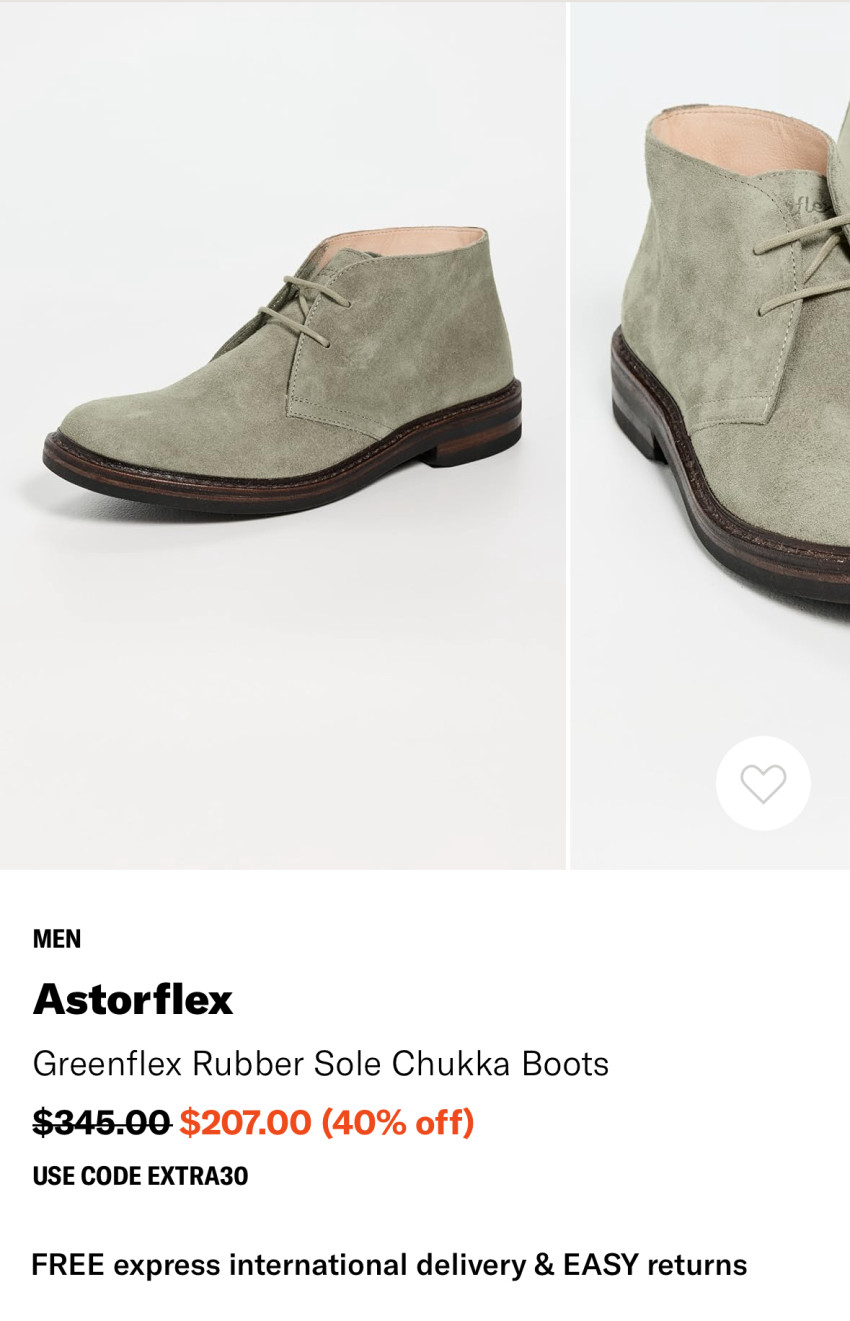Click the laces in the first boot photo

[300, 305]
